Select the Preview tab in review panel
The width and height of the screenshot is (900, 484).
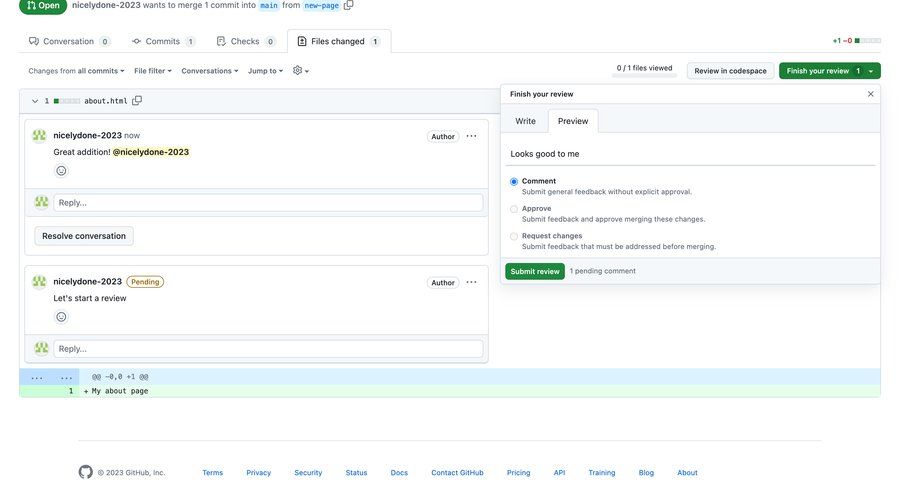pyautogui.click(x=573, y=121)
